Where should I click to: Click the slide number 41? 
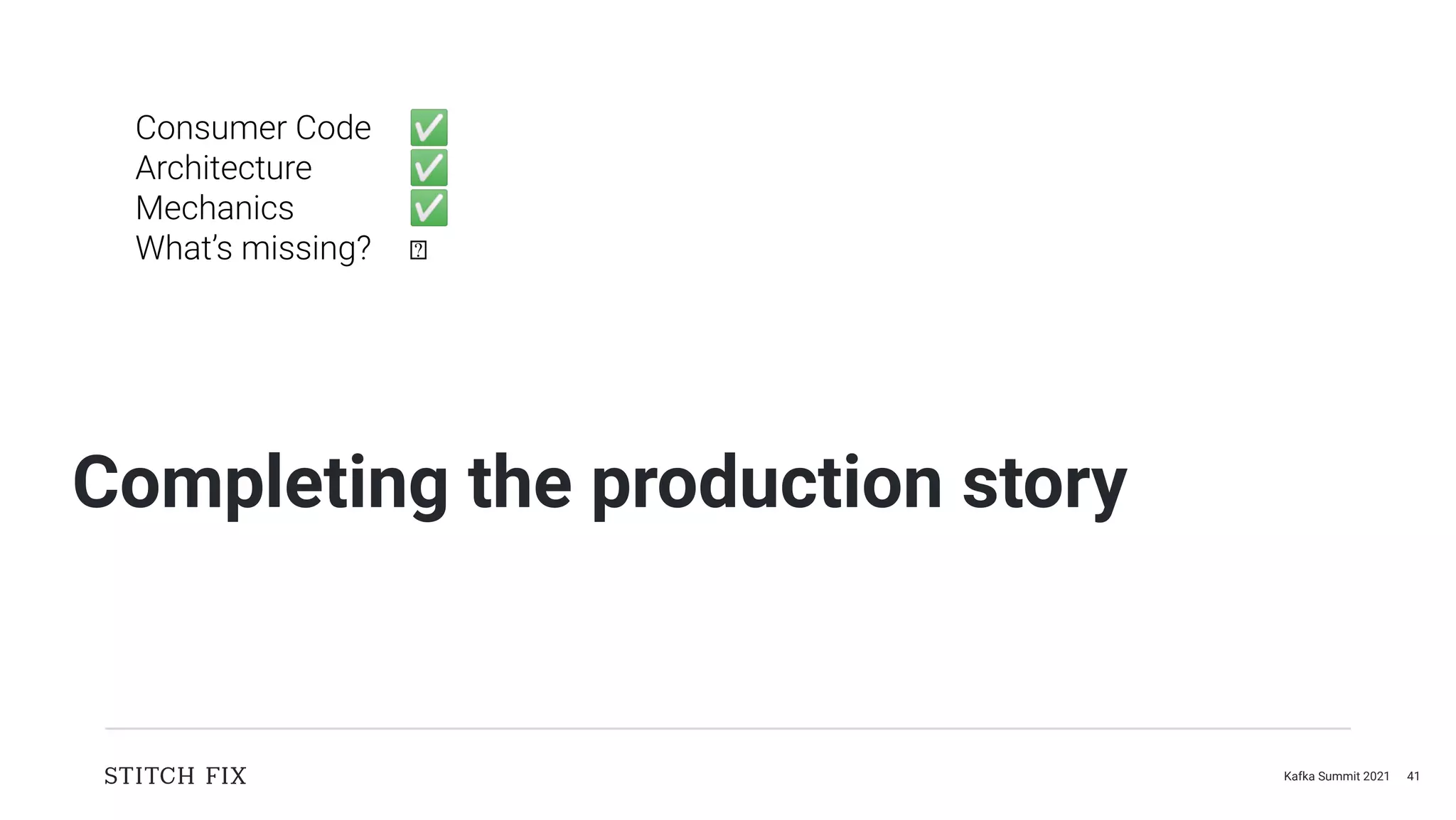click(1413, 777)
